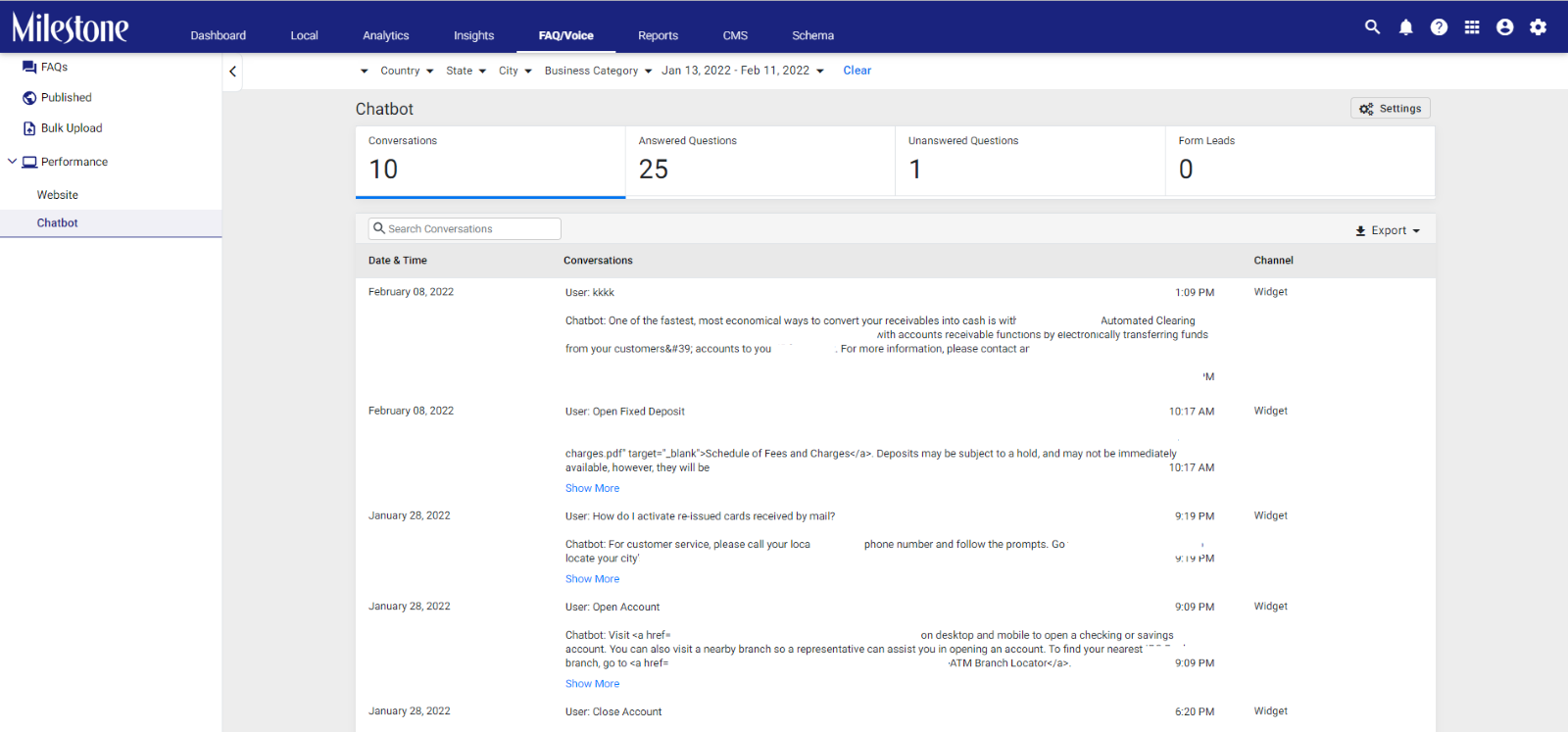Select the Form Leads card
Image resolution: width=1568 pixels, height=732 pixels.
[x=1300, y=162]
